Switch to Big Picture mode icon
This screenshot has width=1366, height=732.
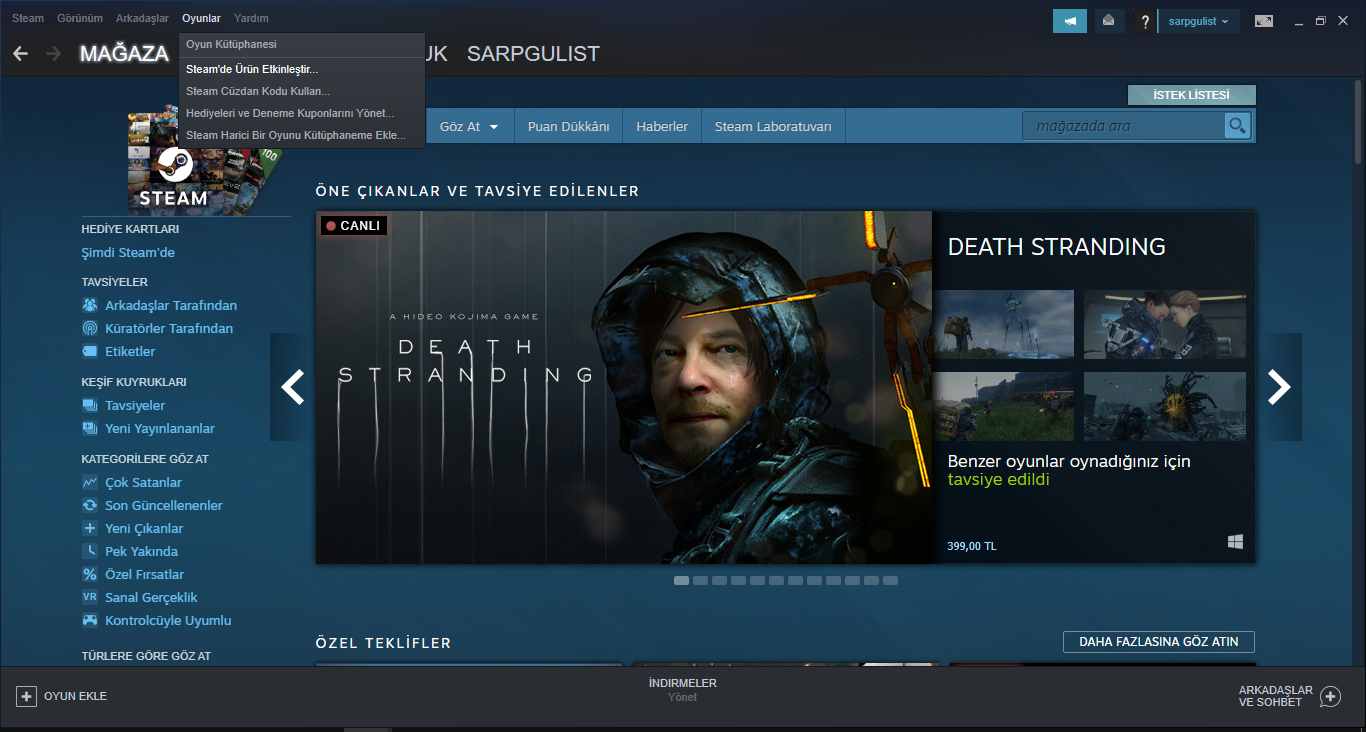click(x=1264, y=21)
